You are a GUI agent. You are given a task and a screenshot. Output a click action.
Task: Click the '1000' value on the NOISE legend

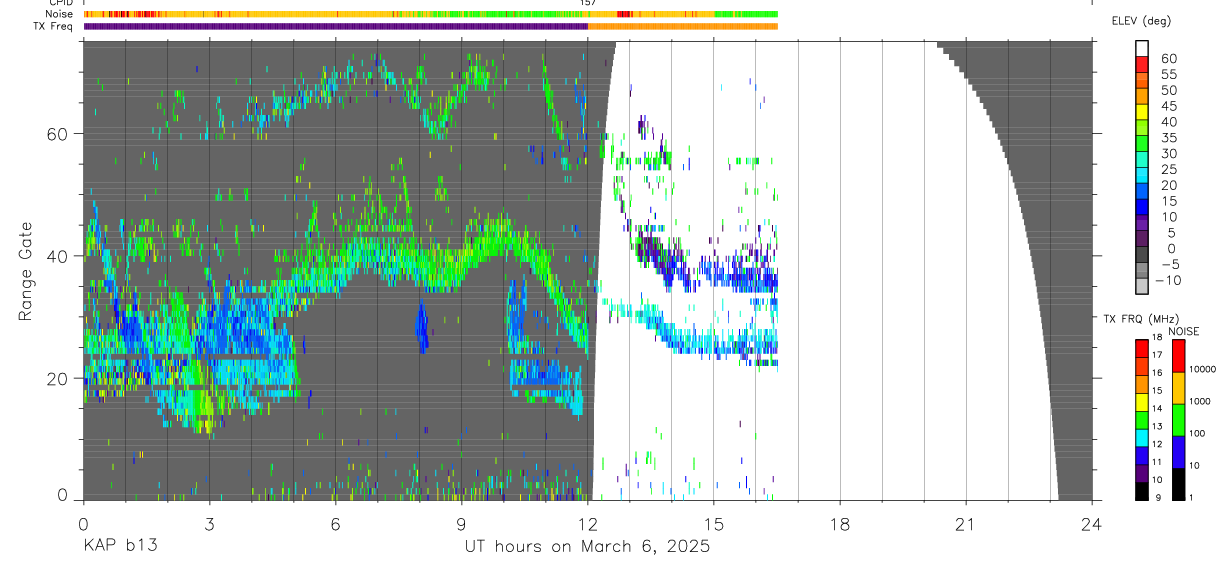[x=1199, y=401]
